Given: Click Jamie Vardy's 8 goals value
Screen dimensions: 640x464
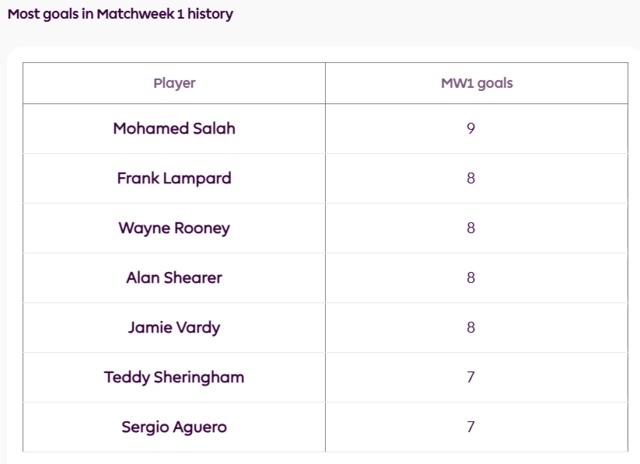Looking at the screenshot, I should click(471, 328).
